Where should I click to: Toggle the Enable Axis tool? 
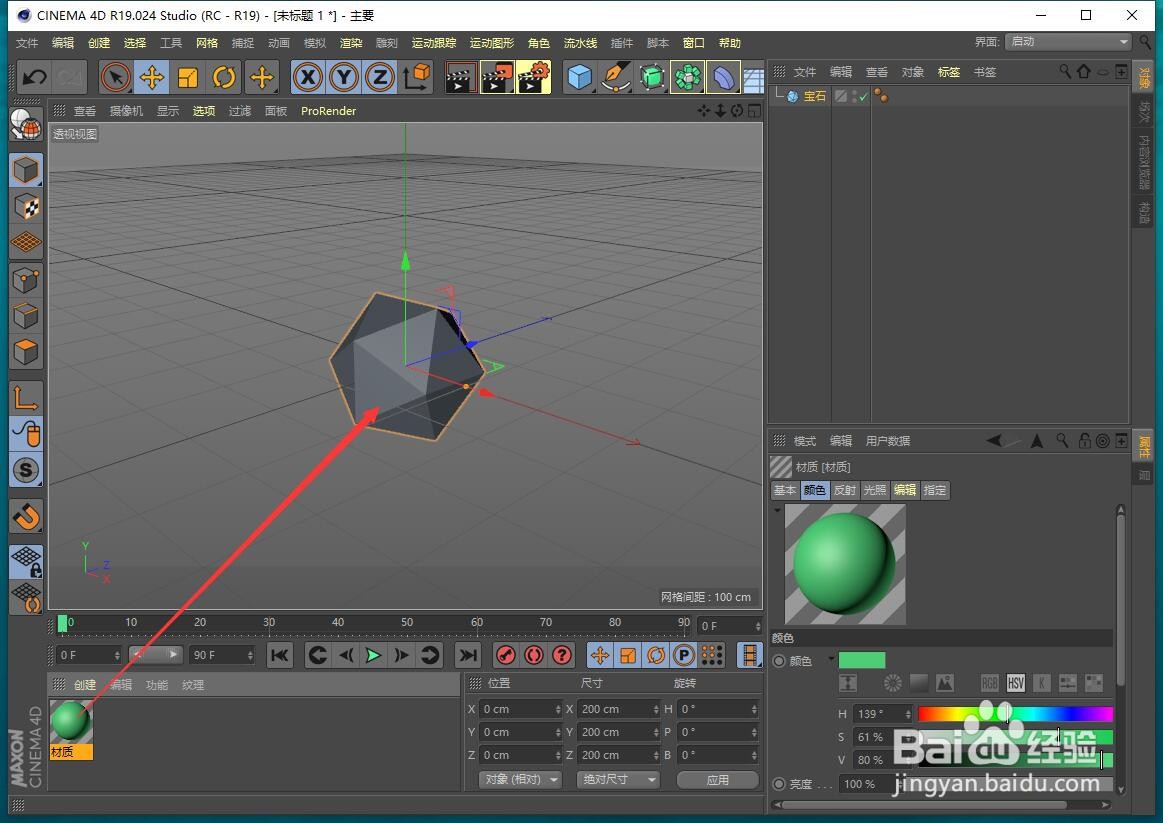click(x=26, y=398)
